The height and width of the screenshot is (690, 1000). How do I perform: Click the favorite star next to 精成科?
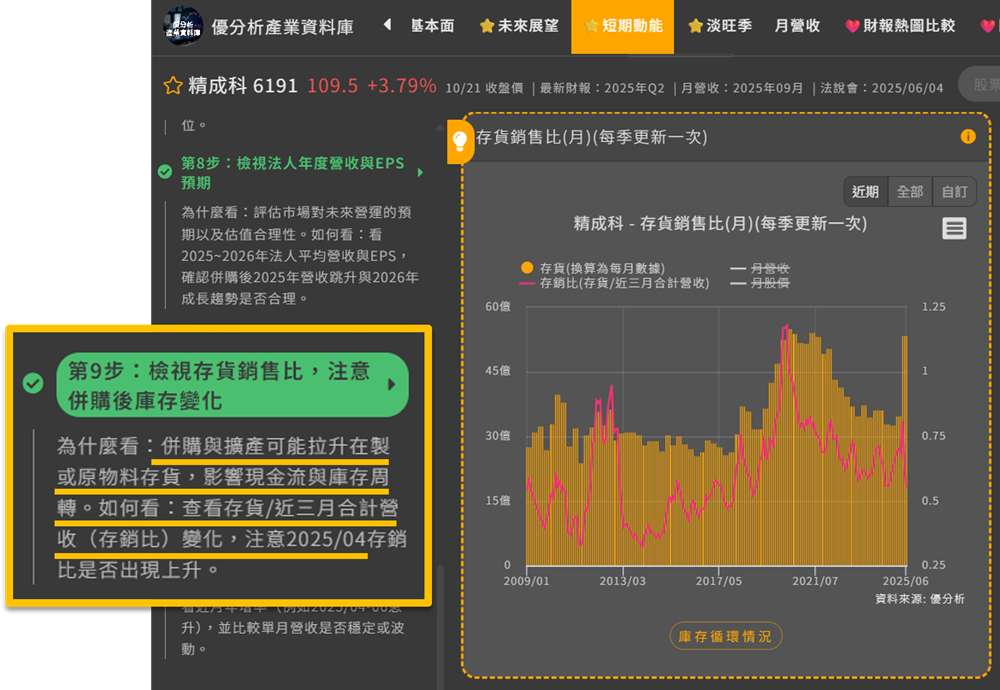173,86
